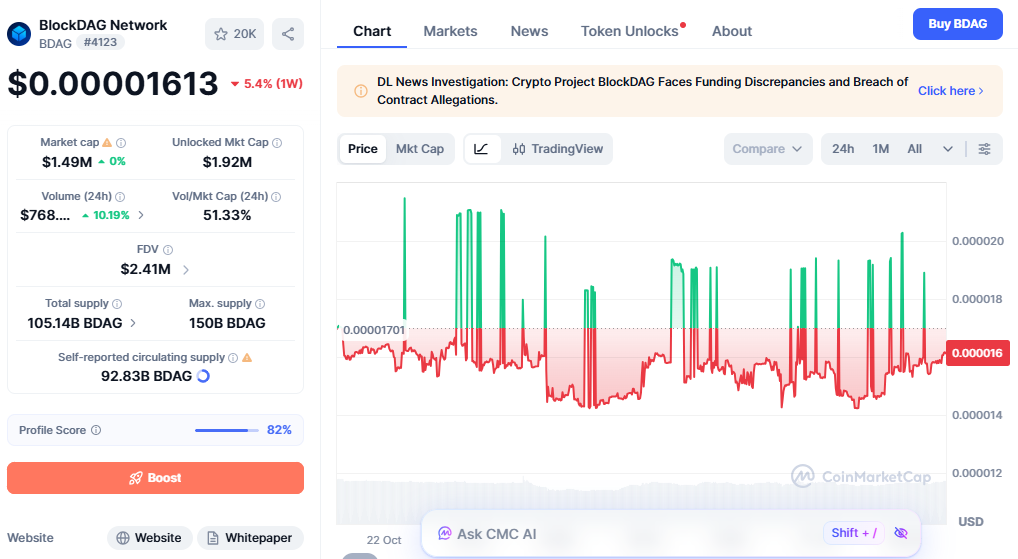
Task: Click the 82% profile score value
Action: pyautogui.click(x=279, y=430)
